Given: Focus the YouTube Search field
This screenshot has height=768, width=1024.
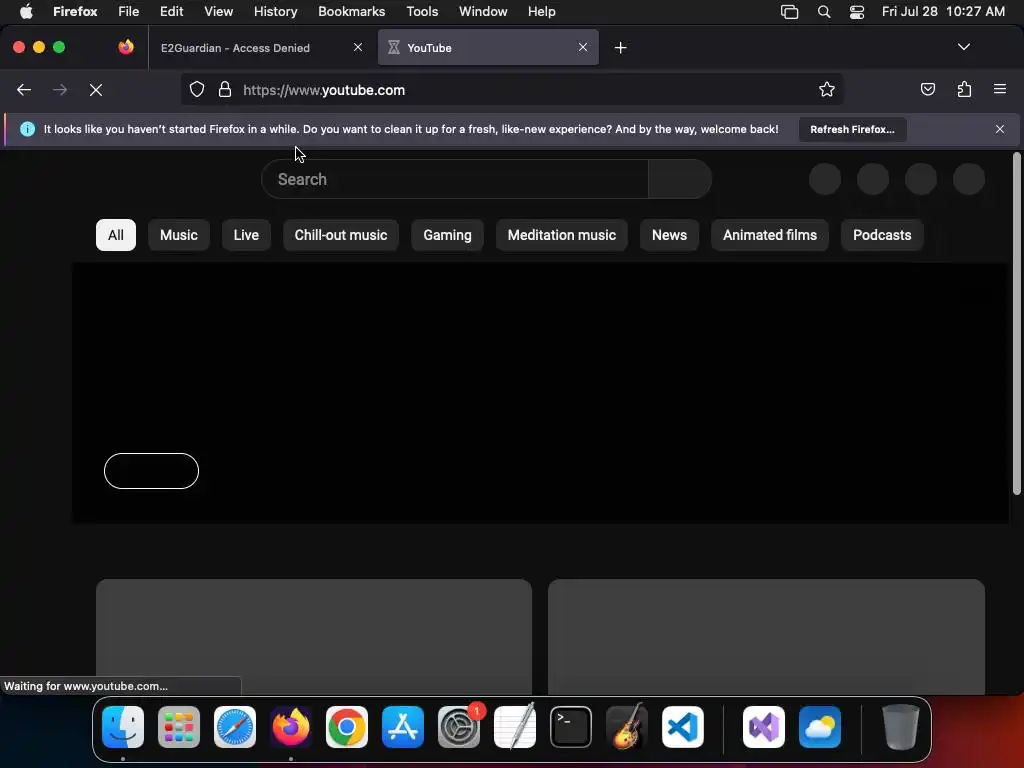Looking at the screenshot, I should pyautogui.click(x=455, y=180).
